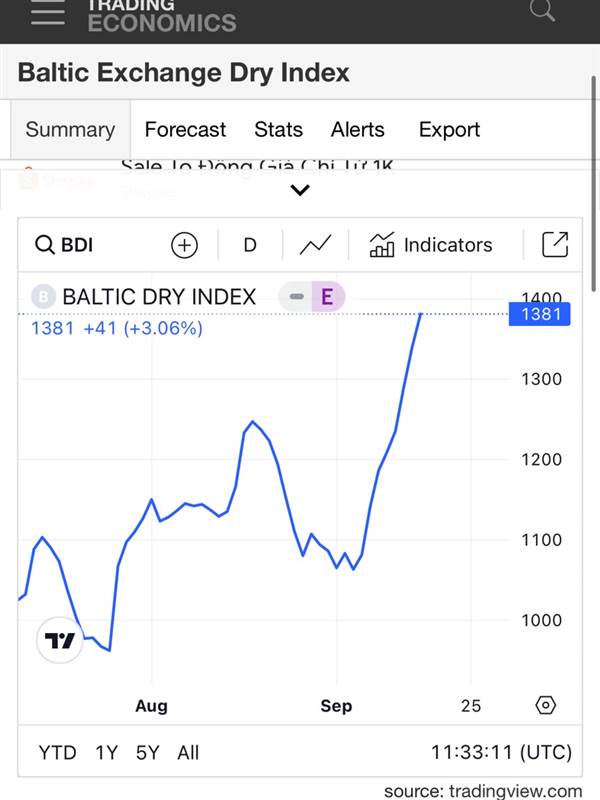Viewport: 600px width, 800px height.
Task: Toggle the purple E events badge
Action: (x=328, y=296)
